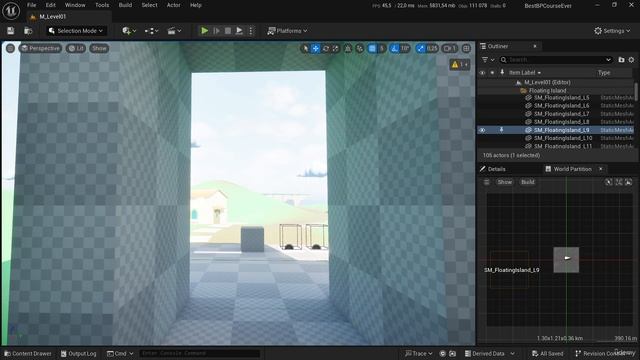Toggle visibility of SM_FloatingIsland_L9

click(x=482, y=130)
